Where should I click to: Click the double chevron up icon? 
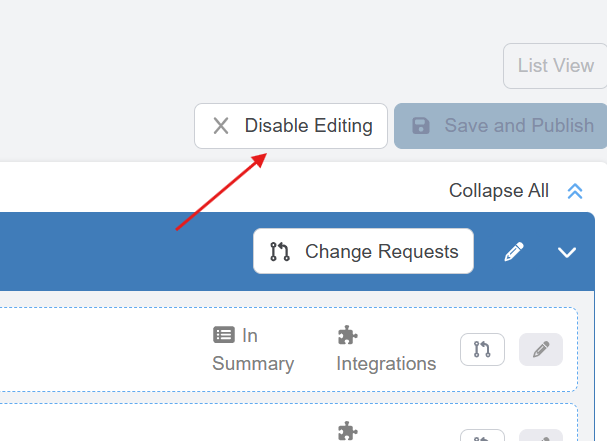coord(575,191)
